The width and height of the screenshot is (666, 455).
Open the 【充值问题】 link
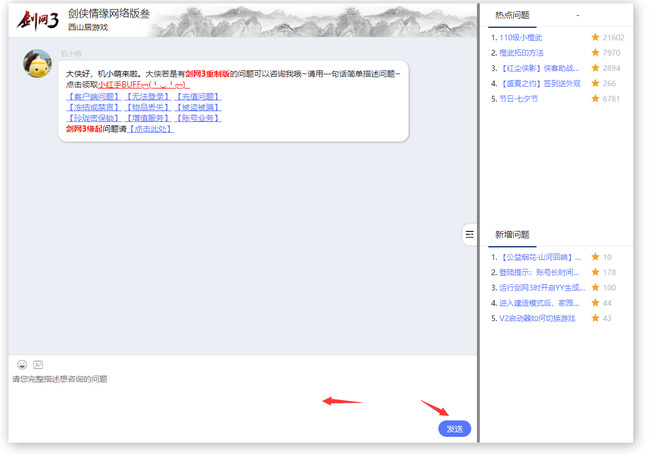click(198, 97)
